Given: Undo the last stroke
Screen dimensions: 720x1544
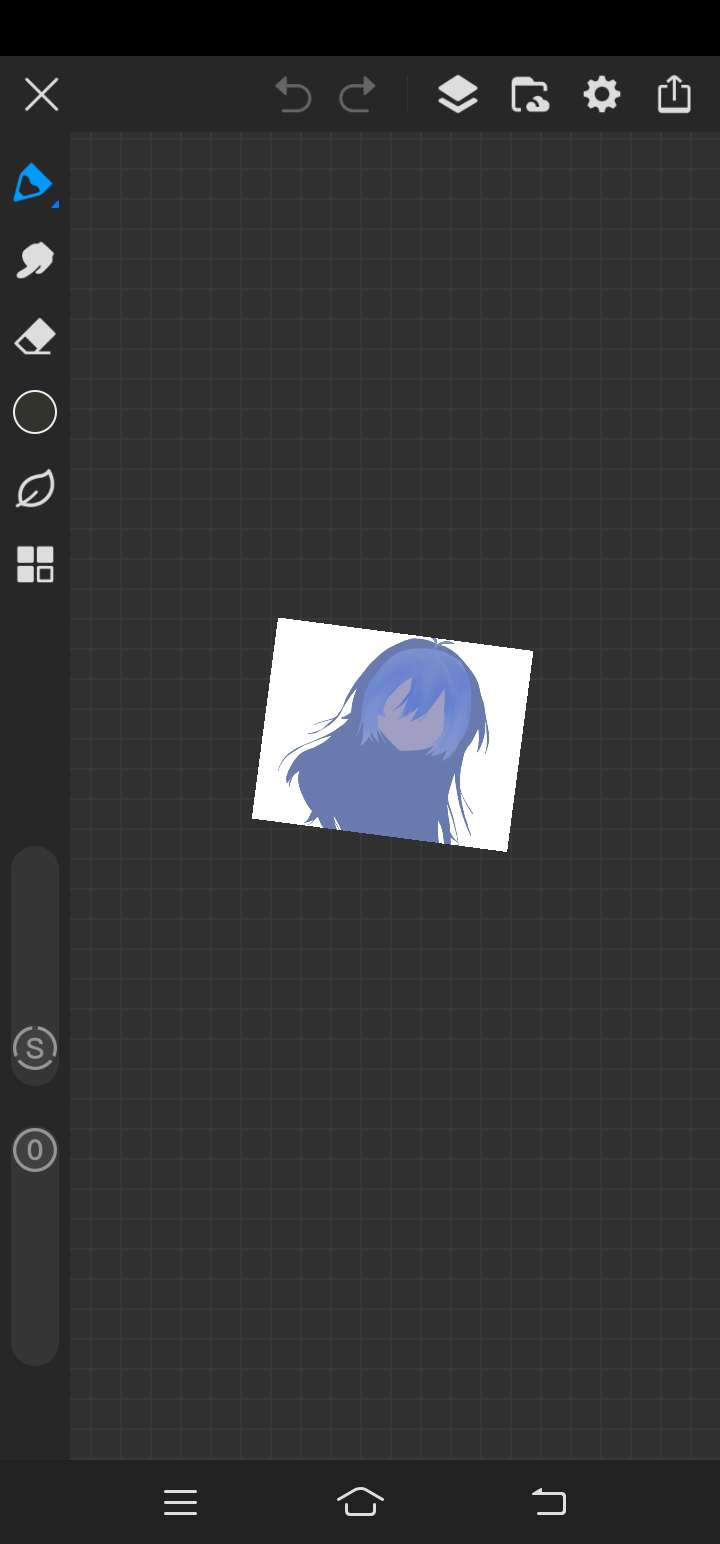Looking at the screenshot, I should (293, 96).
